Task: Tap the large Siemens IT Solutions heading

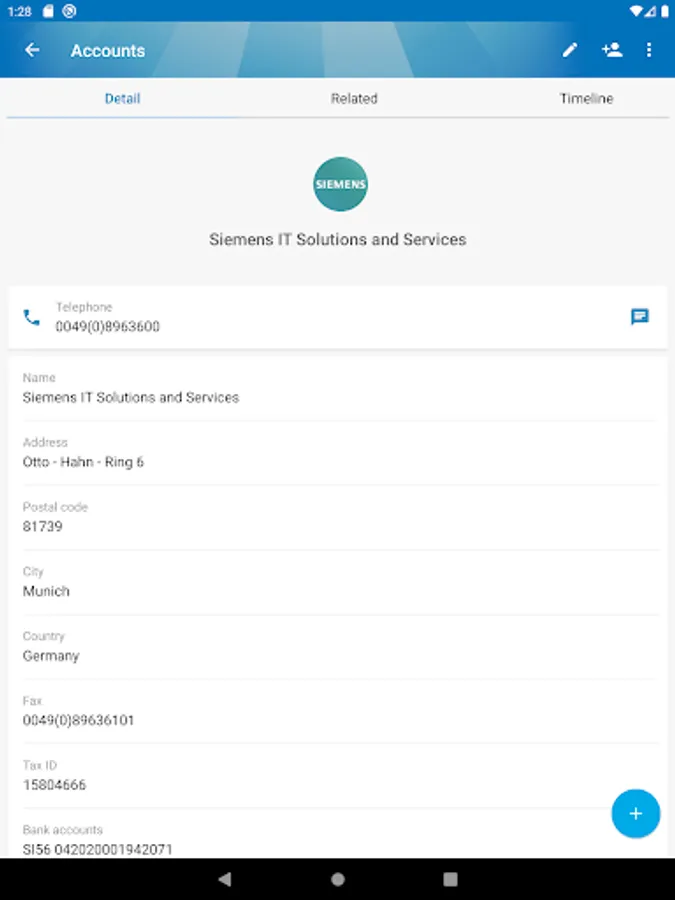Action: pos(338,239)
